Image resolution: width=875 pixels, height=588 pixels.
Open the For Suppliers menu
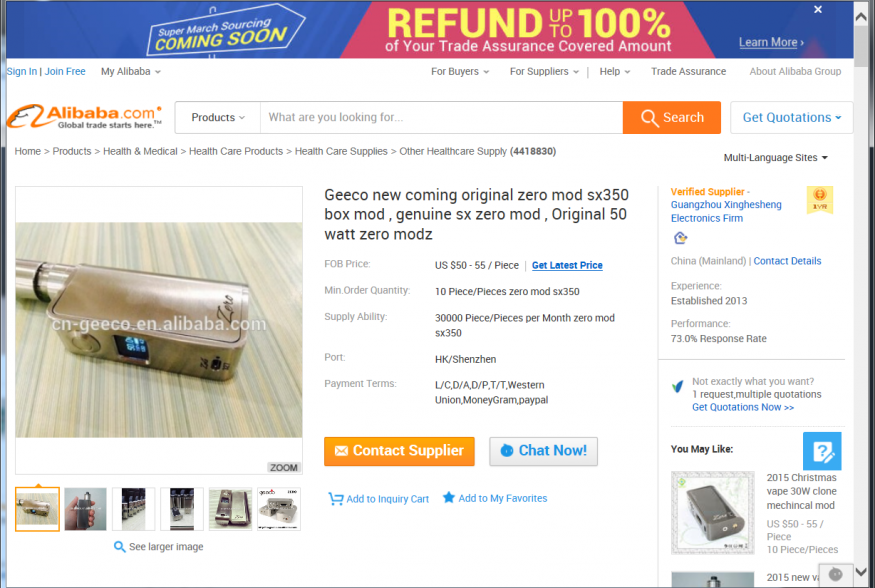click(544, 71)
